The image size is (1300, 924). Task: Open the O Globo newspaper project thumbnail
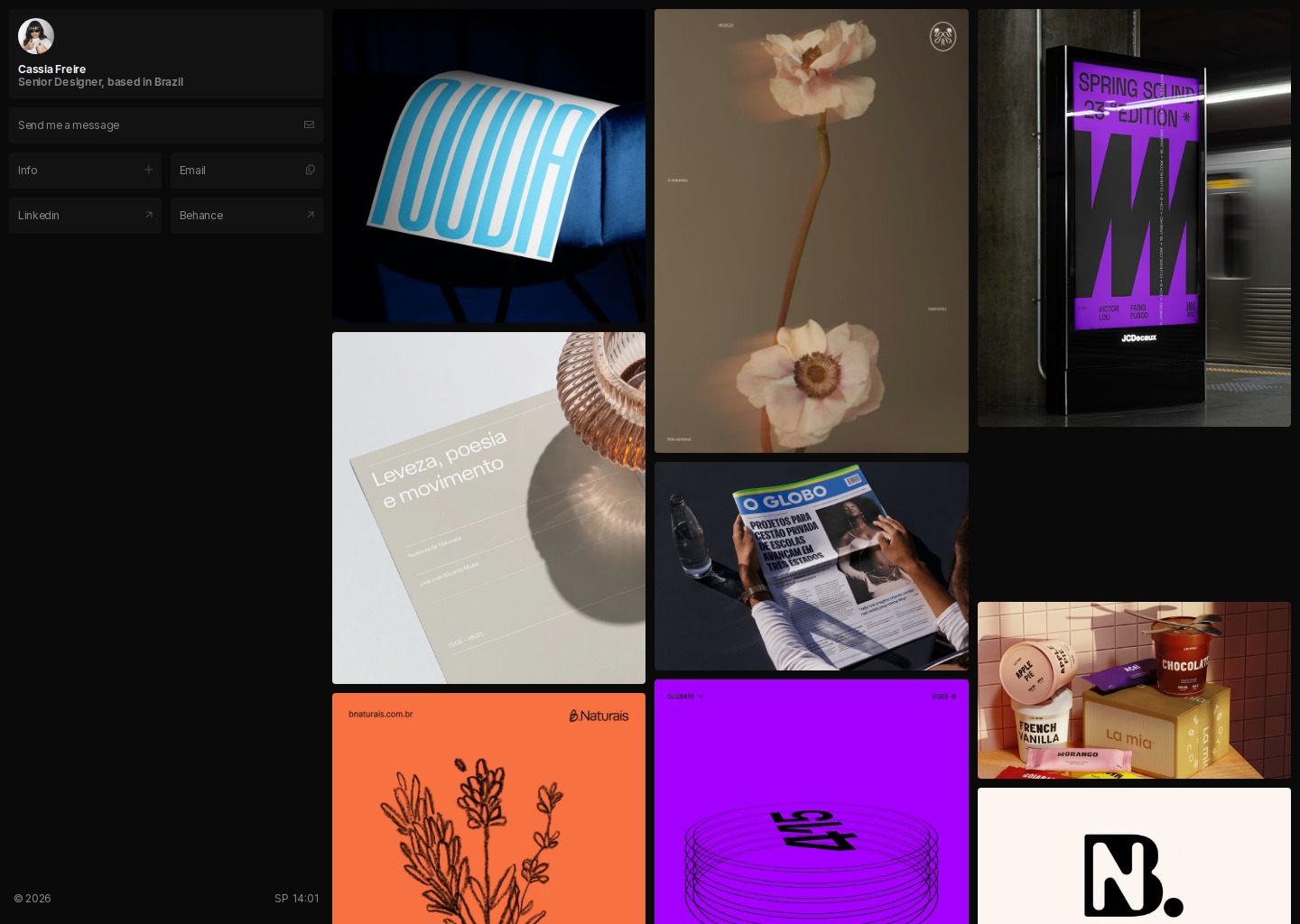click(x=812, y=566)
